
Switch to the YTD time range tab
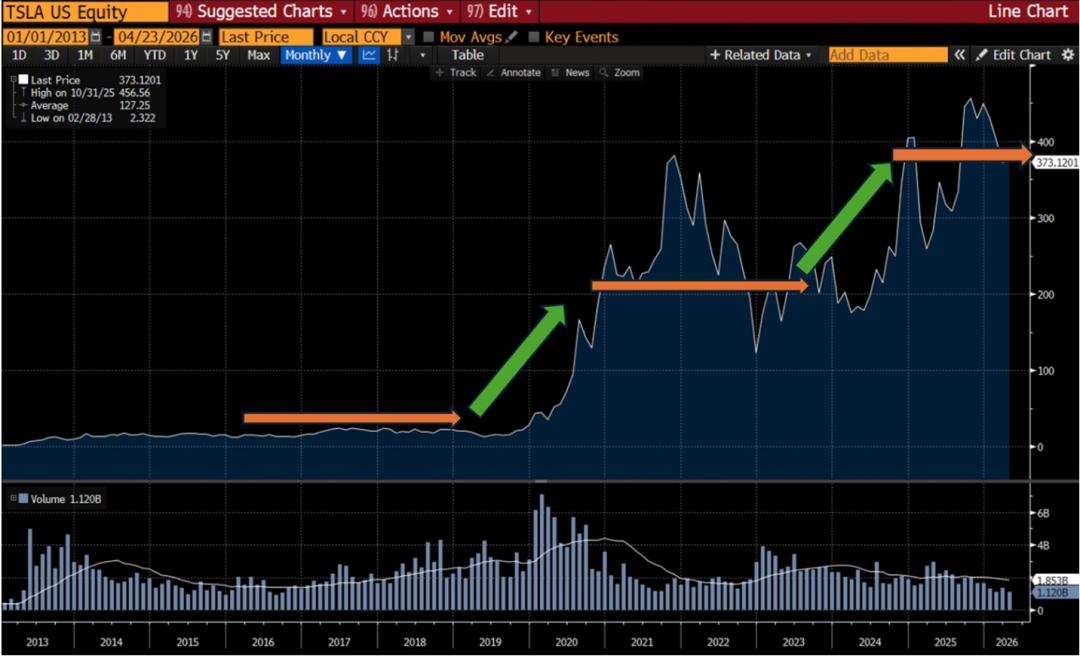[153, 55]
